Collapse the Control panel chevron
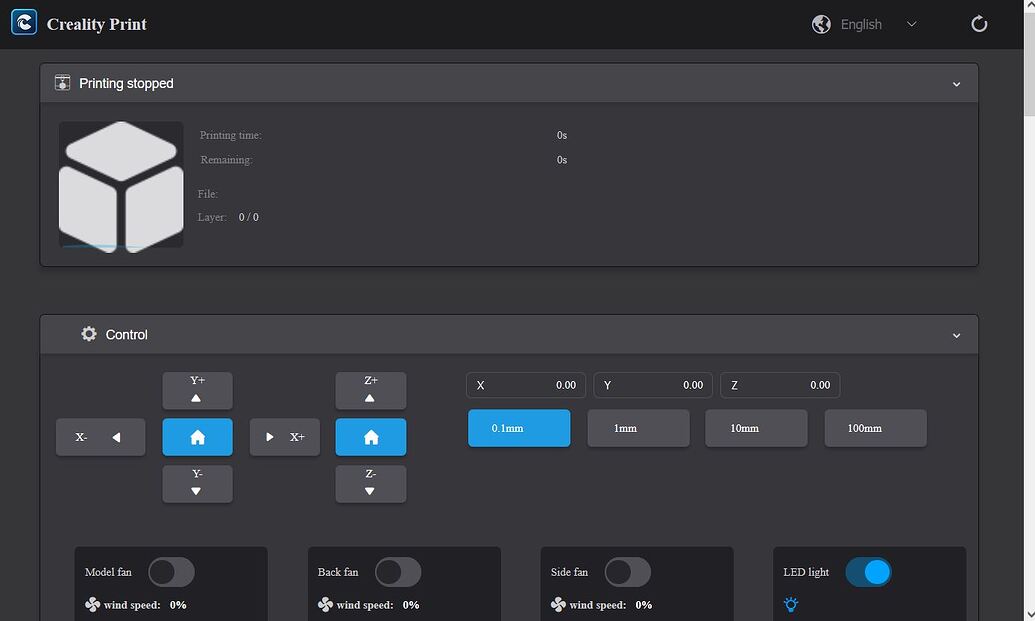The height and width of the screenshot is (621, 1035). [x=956, y=335]
